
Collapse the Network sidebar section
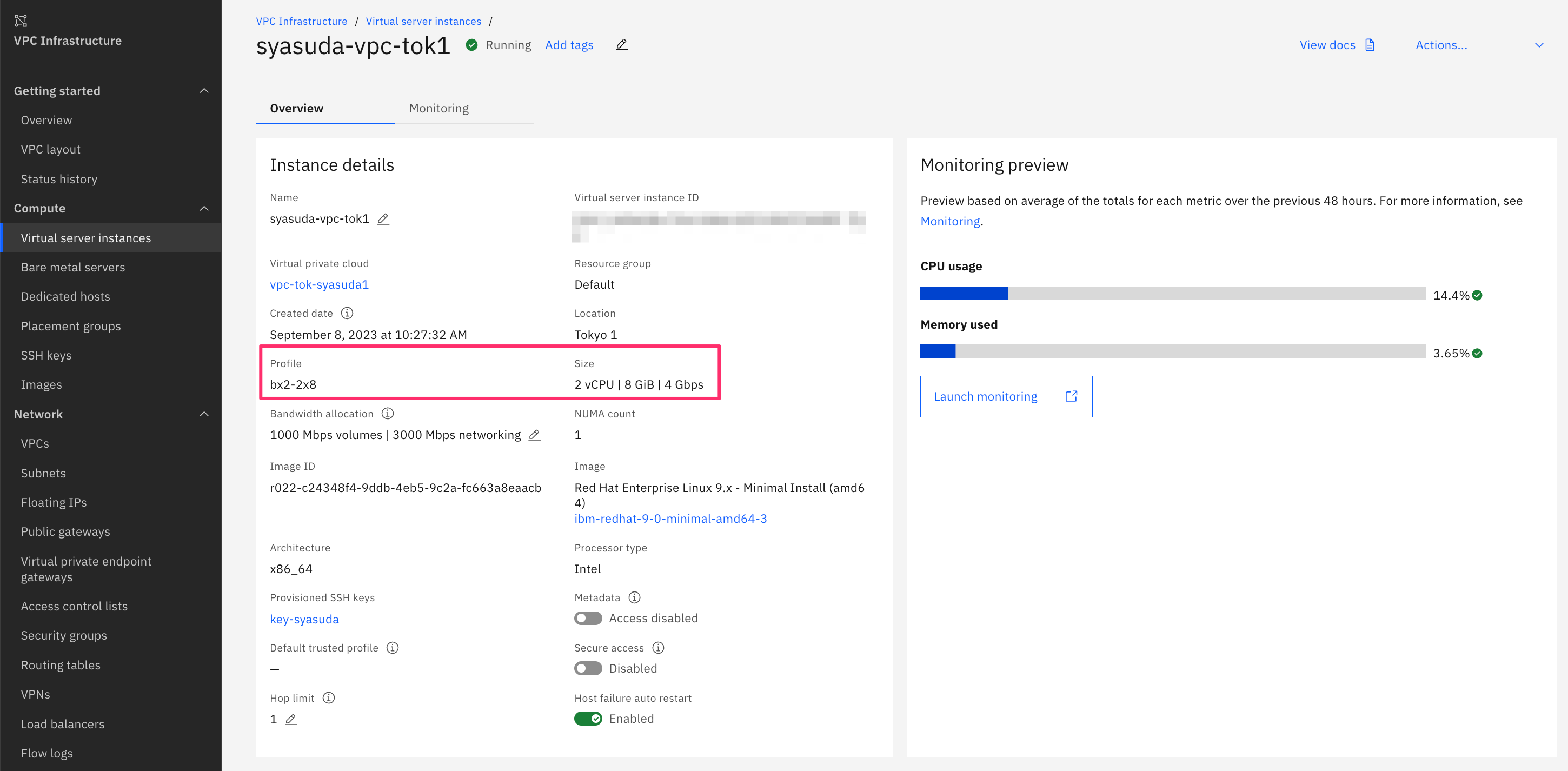click(204, 414)
